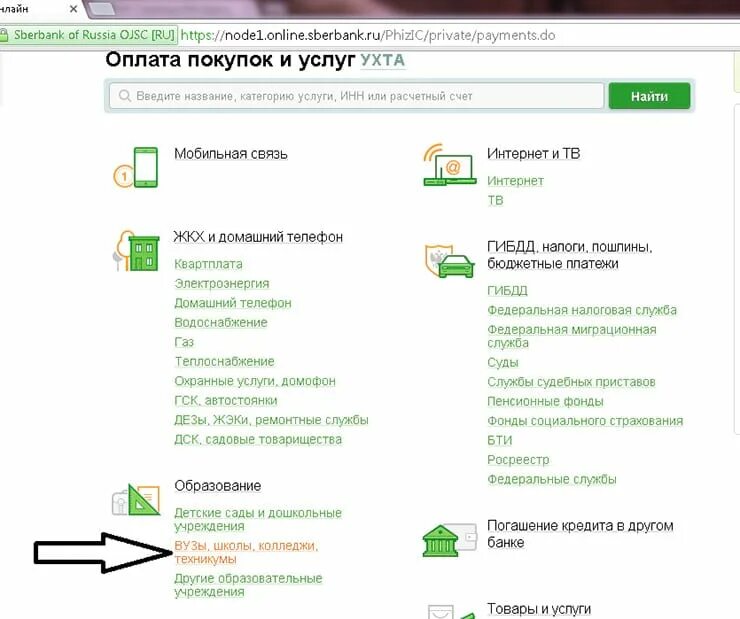Click the bank building loan repayment icon
Screen dimensions: 740x619
(x=449, y=540)
